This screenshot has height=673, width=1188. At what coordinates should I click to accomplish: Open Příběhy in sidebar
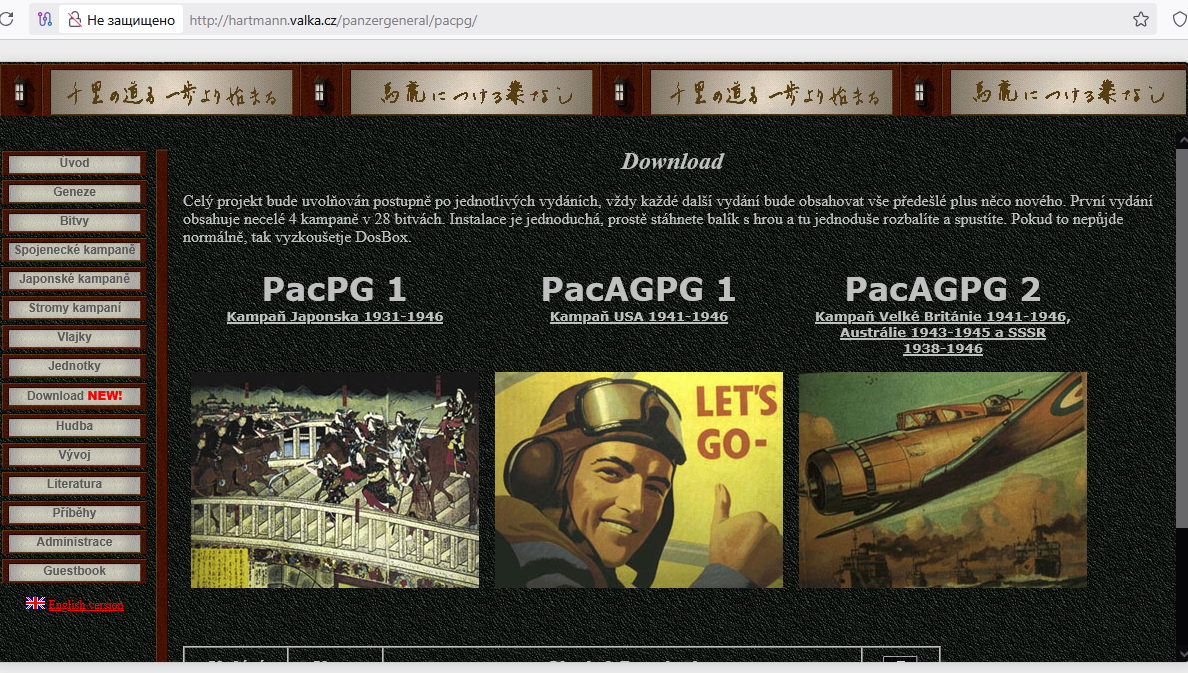74,513
